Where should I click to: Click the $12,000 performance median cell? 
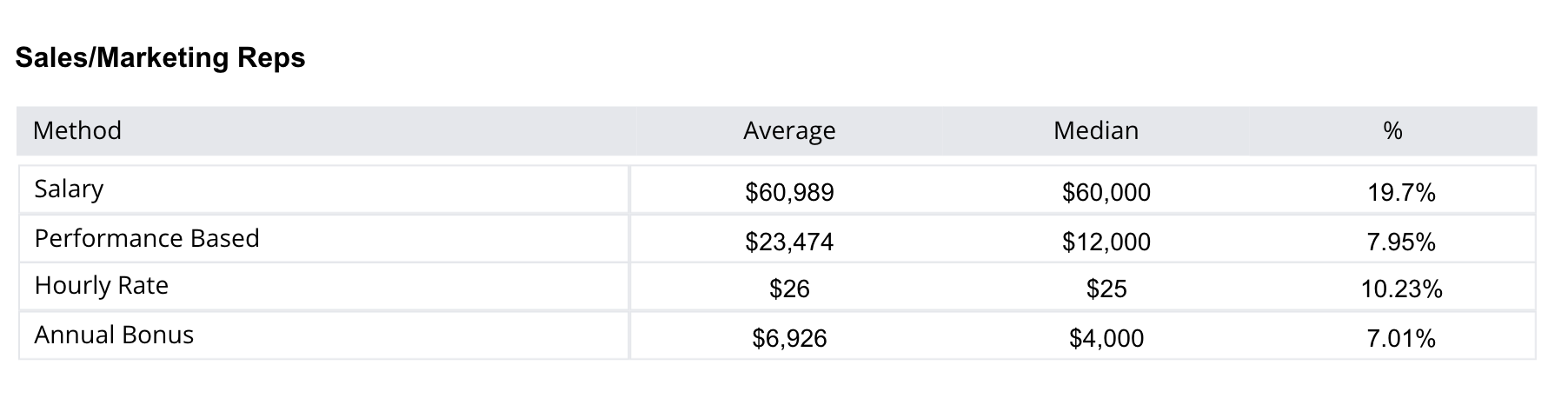click(1106, 242)
